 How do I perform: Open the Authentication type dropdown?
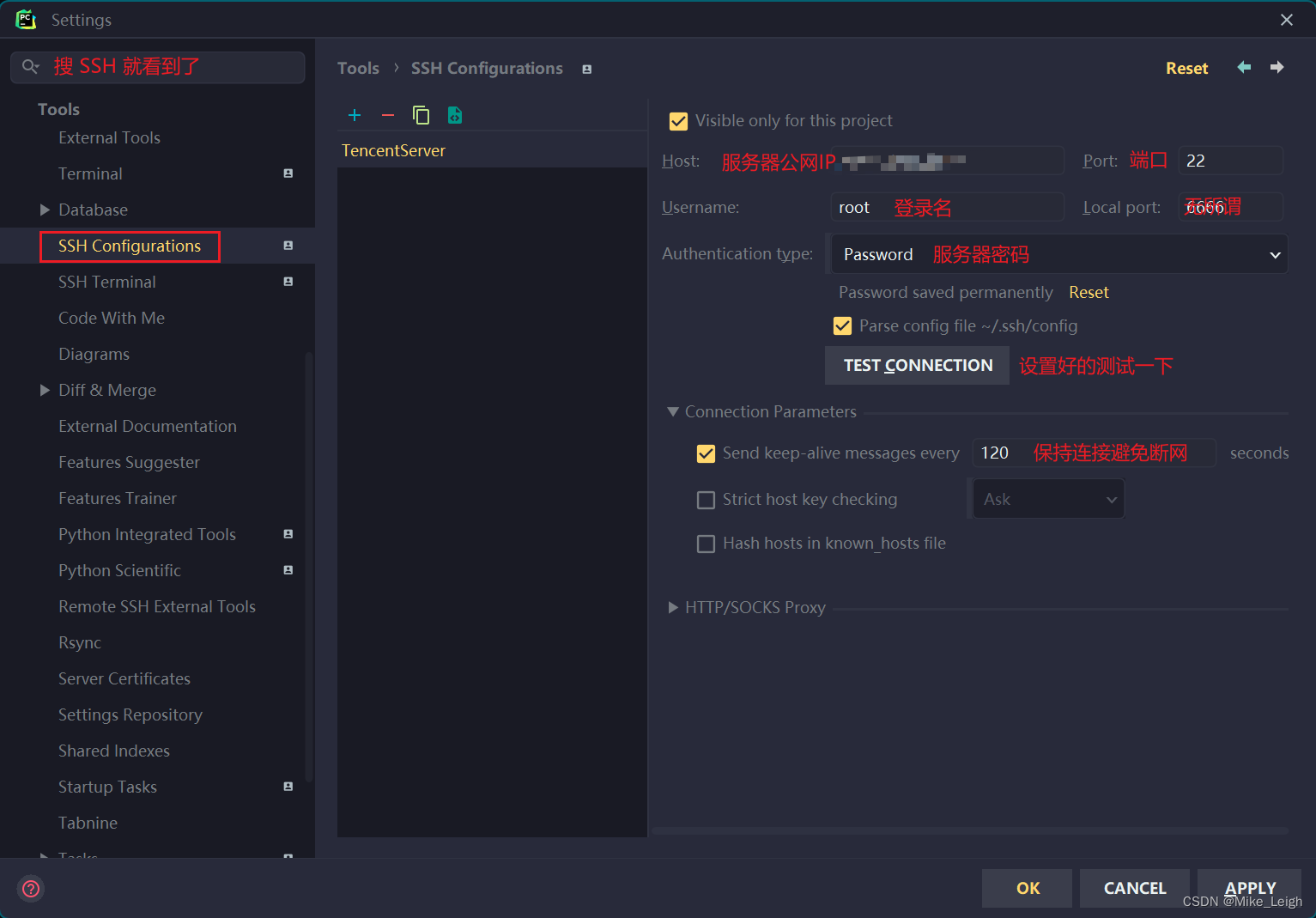(1059, 254)
